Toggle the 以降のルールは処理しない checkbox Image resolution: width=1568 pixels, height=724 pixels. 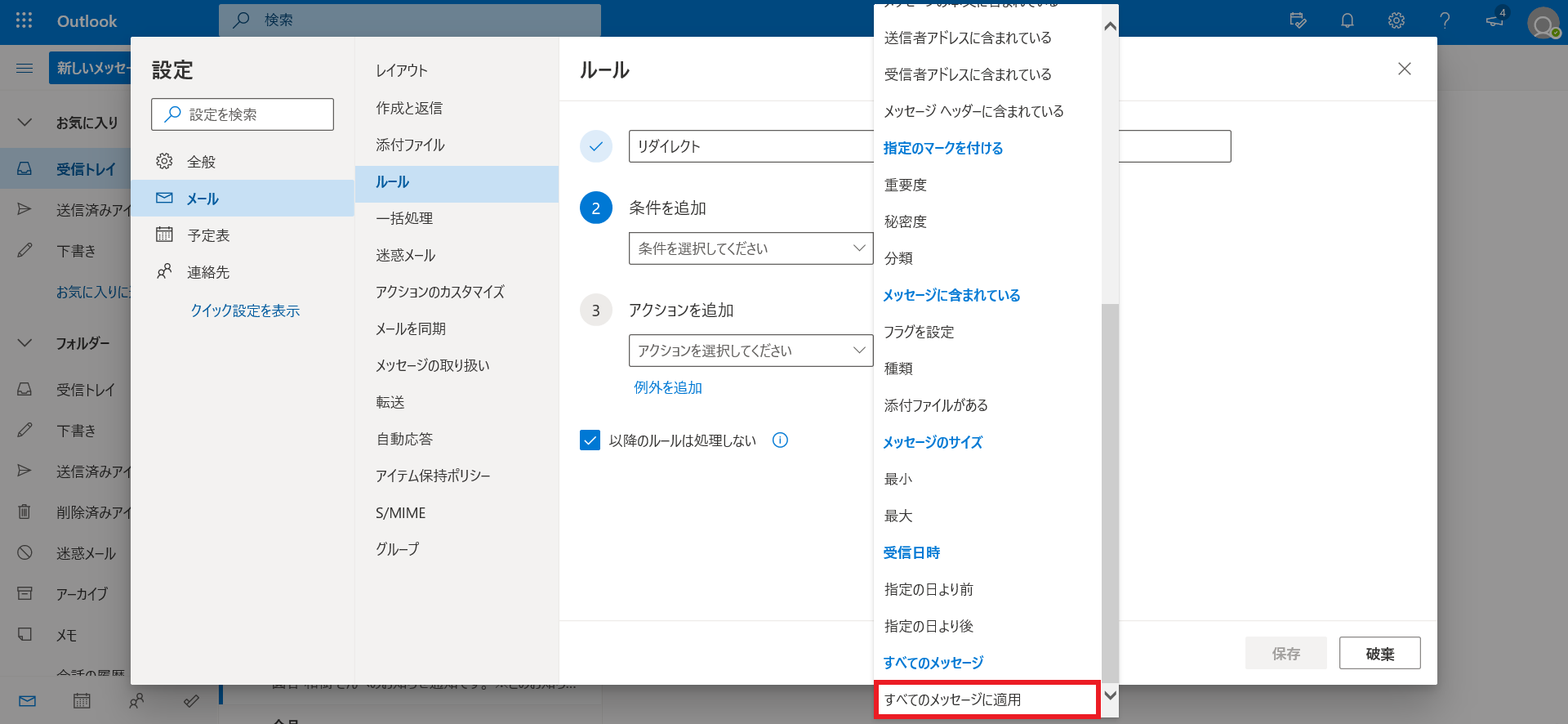590,440
